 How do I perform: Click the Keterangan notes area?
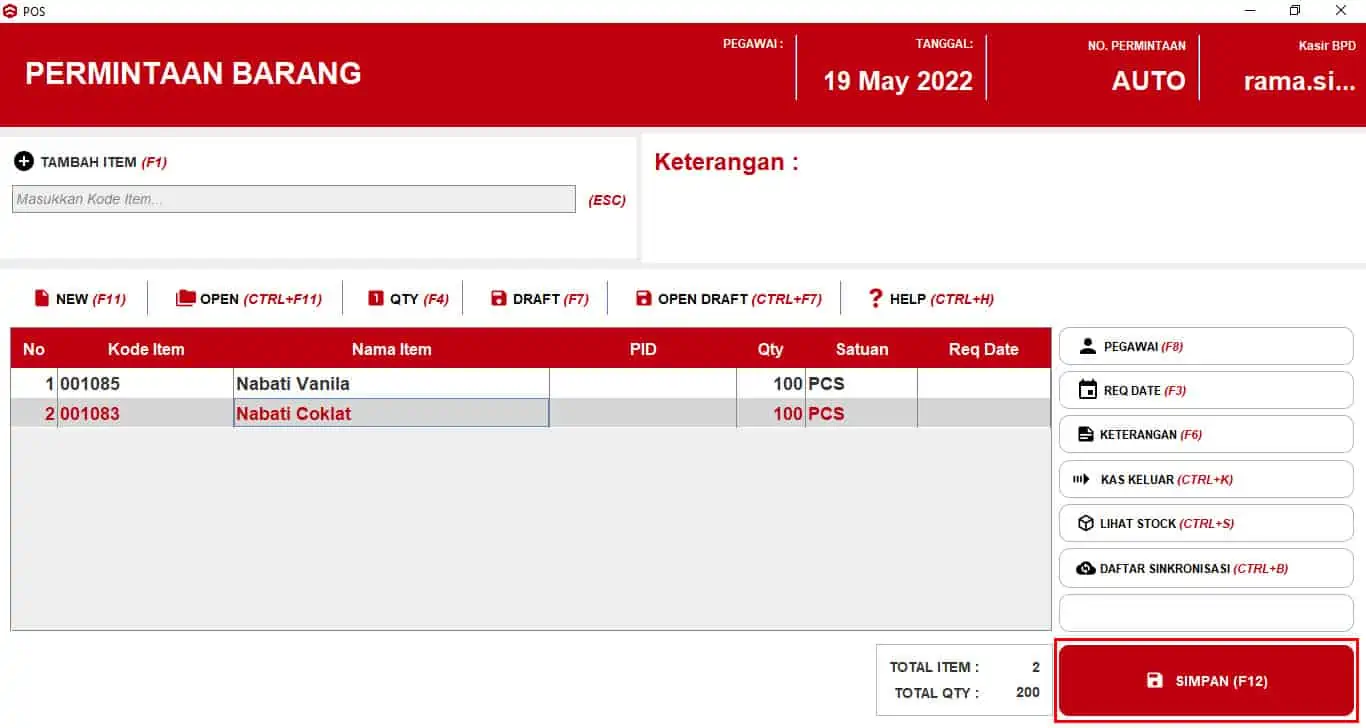tap(1003, 198)
